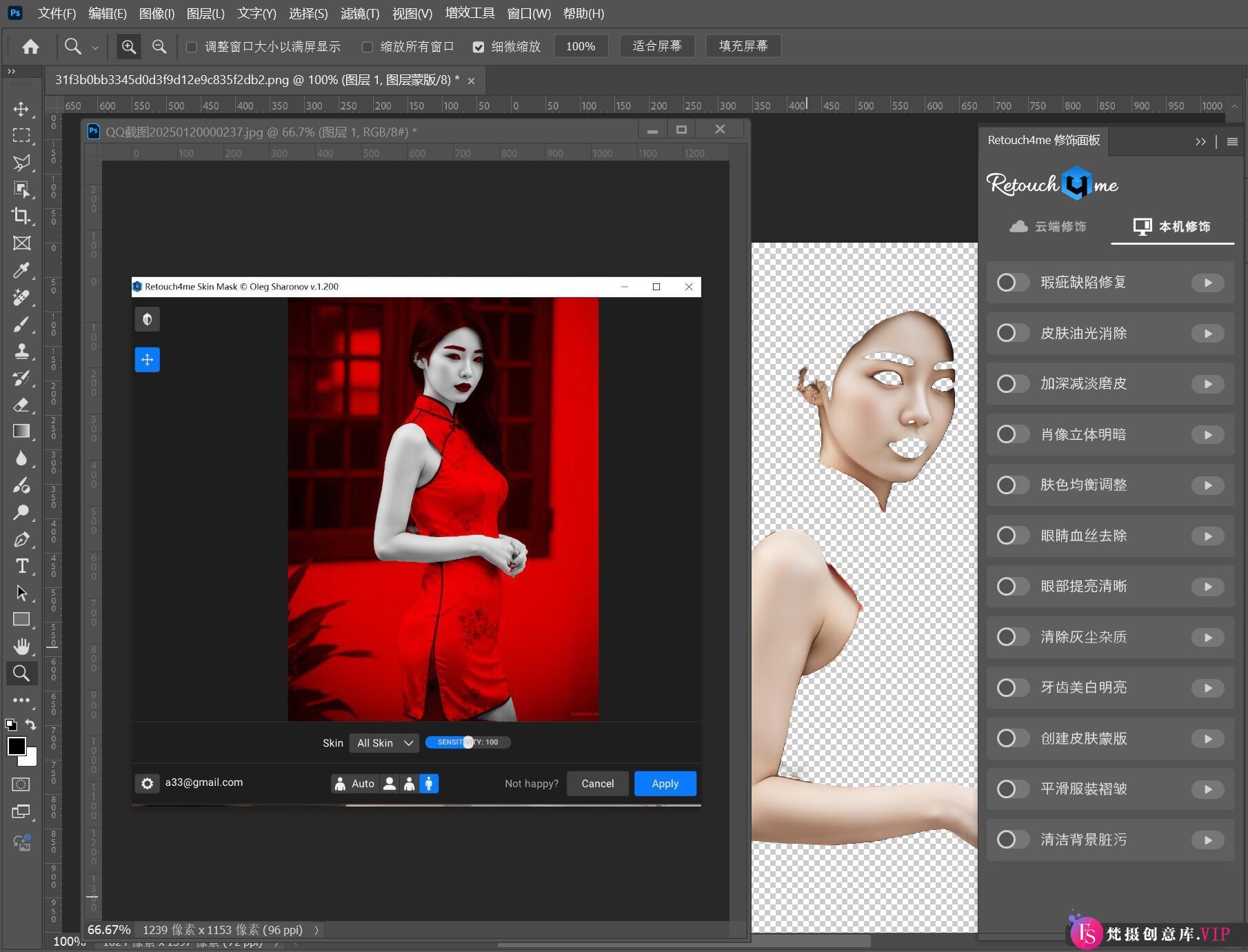This screenshot has width=1248, height=952.
Task: Enable the 牙齿美白明亮 toggle
Action: [1012, 687]
